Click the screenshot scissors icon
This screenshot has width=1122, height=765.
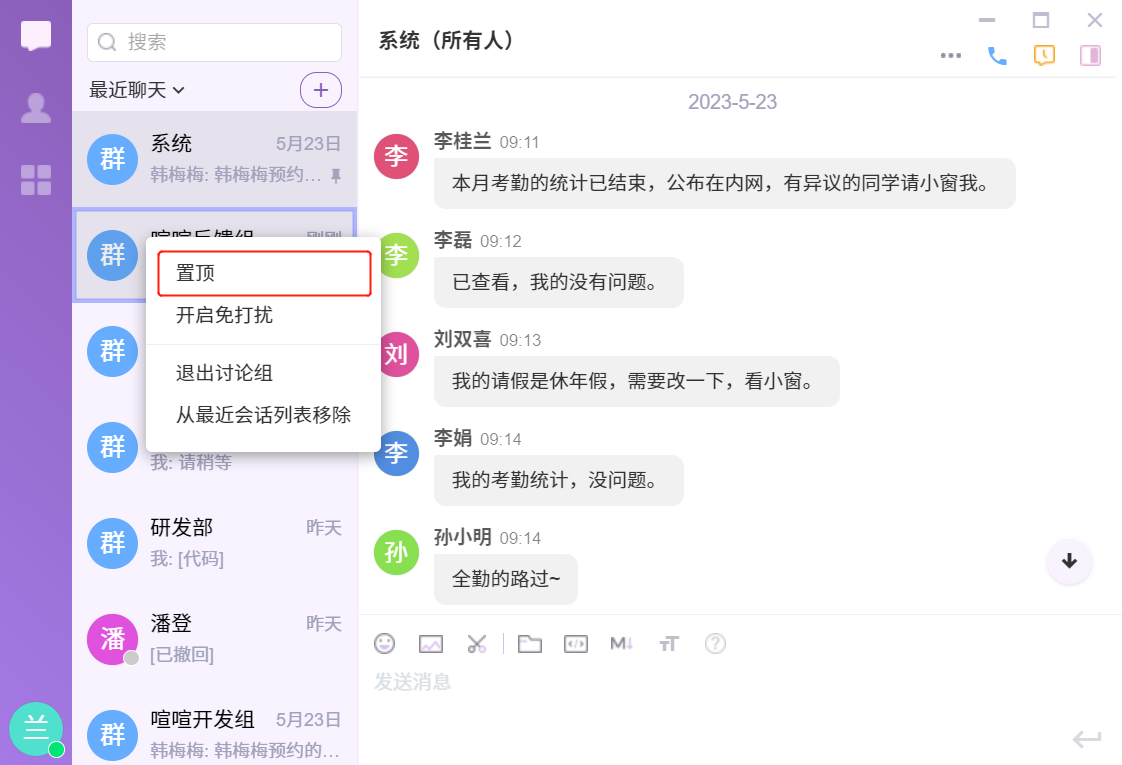(x=477, y=644)
